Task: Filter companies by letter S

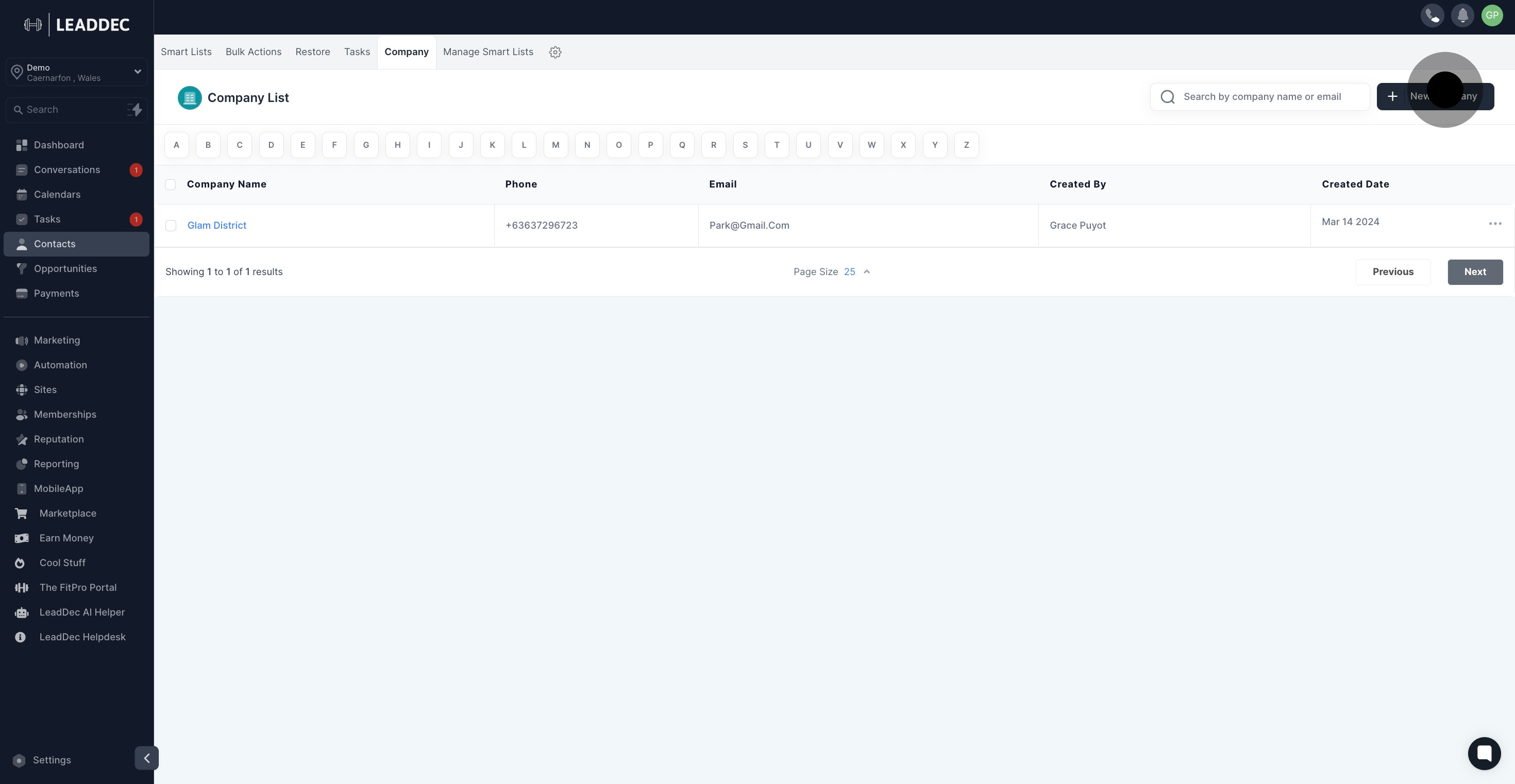Action: point(745,145)
